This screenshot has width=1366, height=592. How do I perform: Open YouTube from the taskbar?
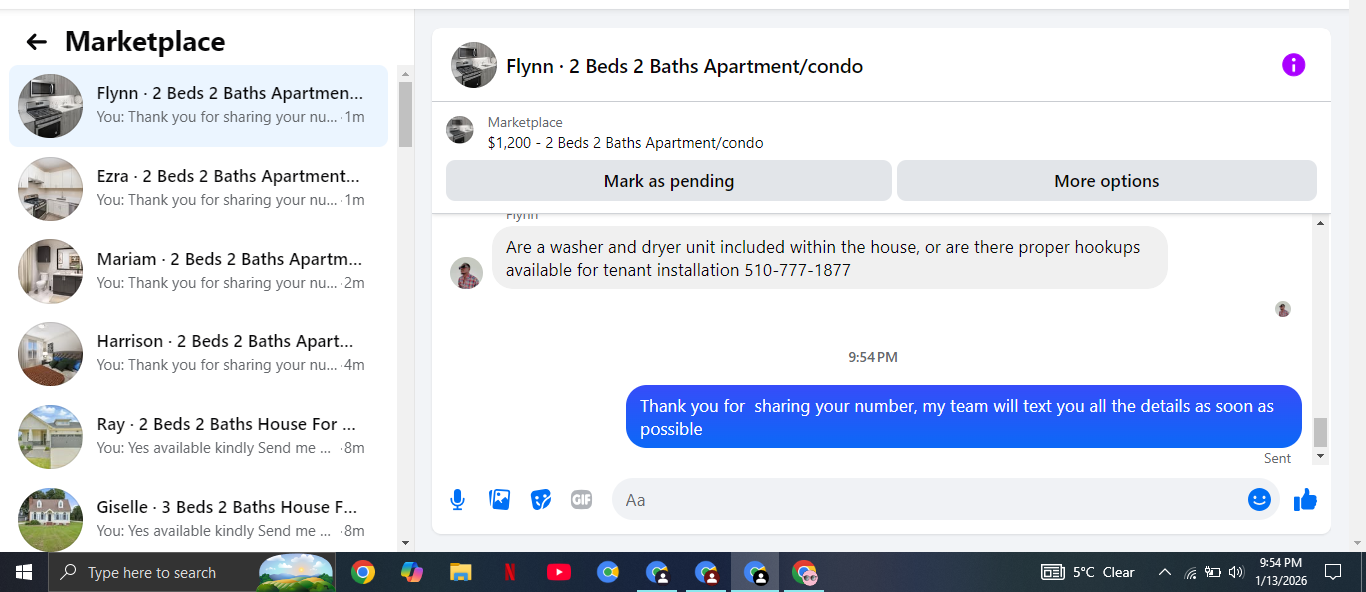pos(559,572)
